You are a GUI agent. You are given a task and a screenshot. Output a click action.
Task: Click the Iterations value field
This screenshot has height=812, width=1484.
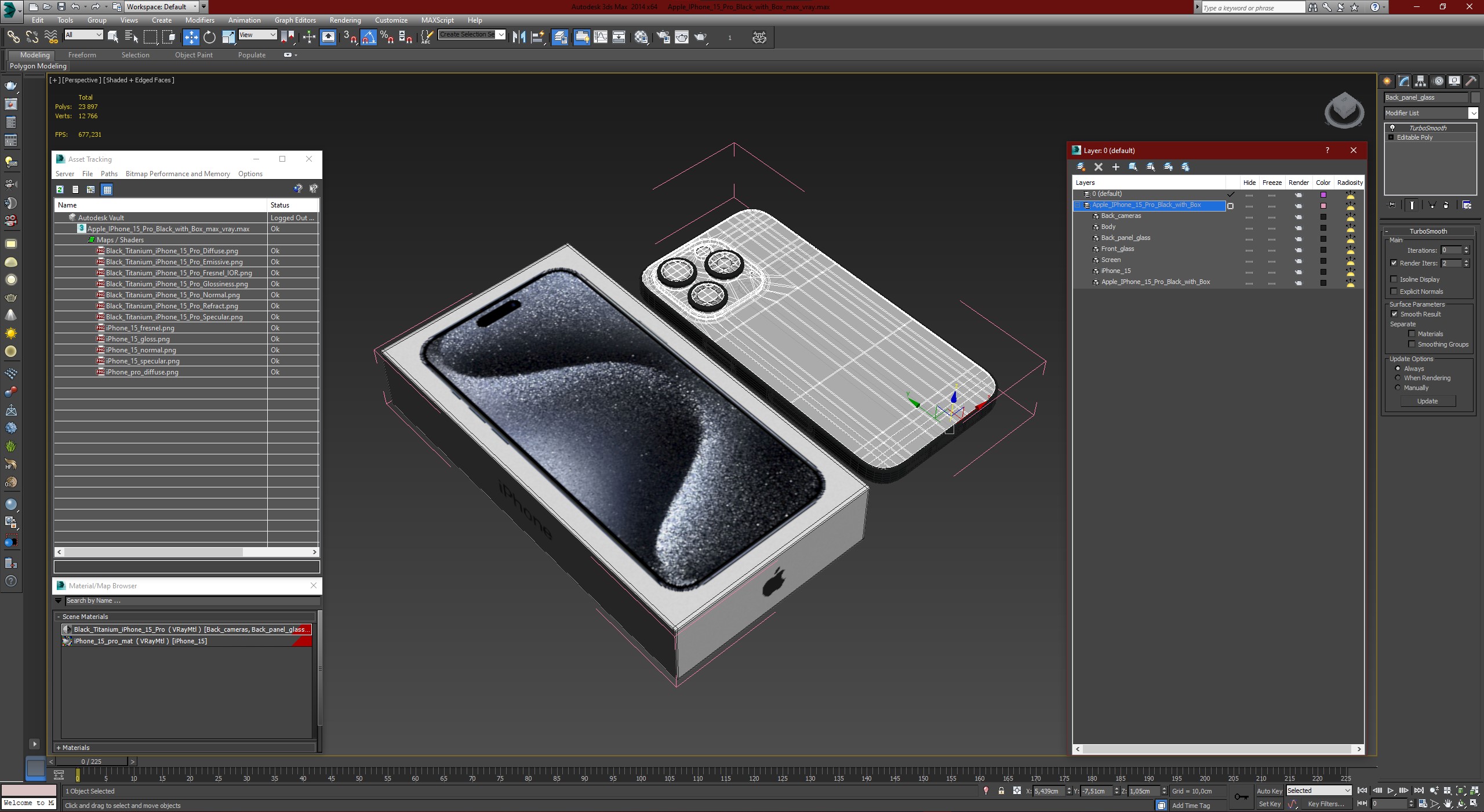(x=1451, y=250)
